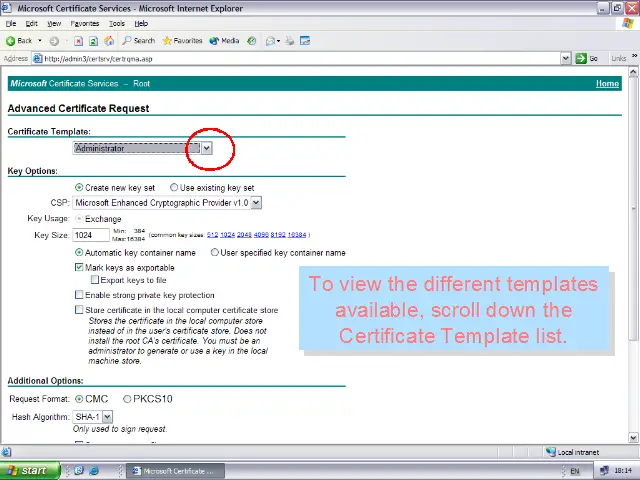Open the Tools menu
Viewport: 640px width, 480px height.
(117, 24)
